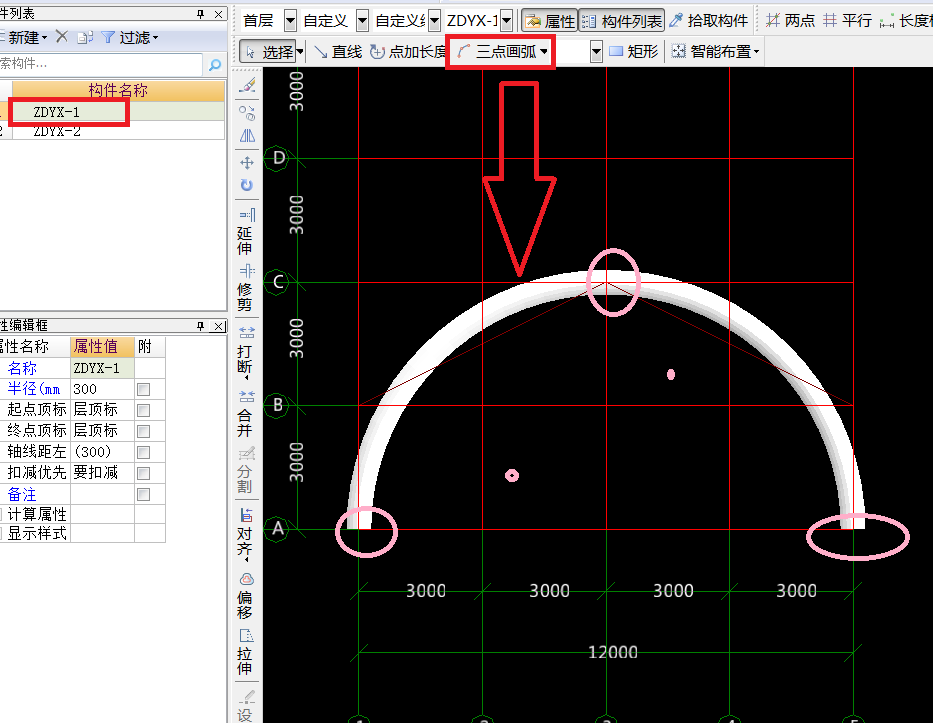Viewport: 933px width, 723px height.
Task: Delete component with the X icon
Action: pyautogui.click(x=62, y=37)
